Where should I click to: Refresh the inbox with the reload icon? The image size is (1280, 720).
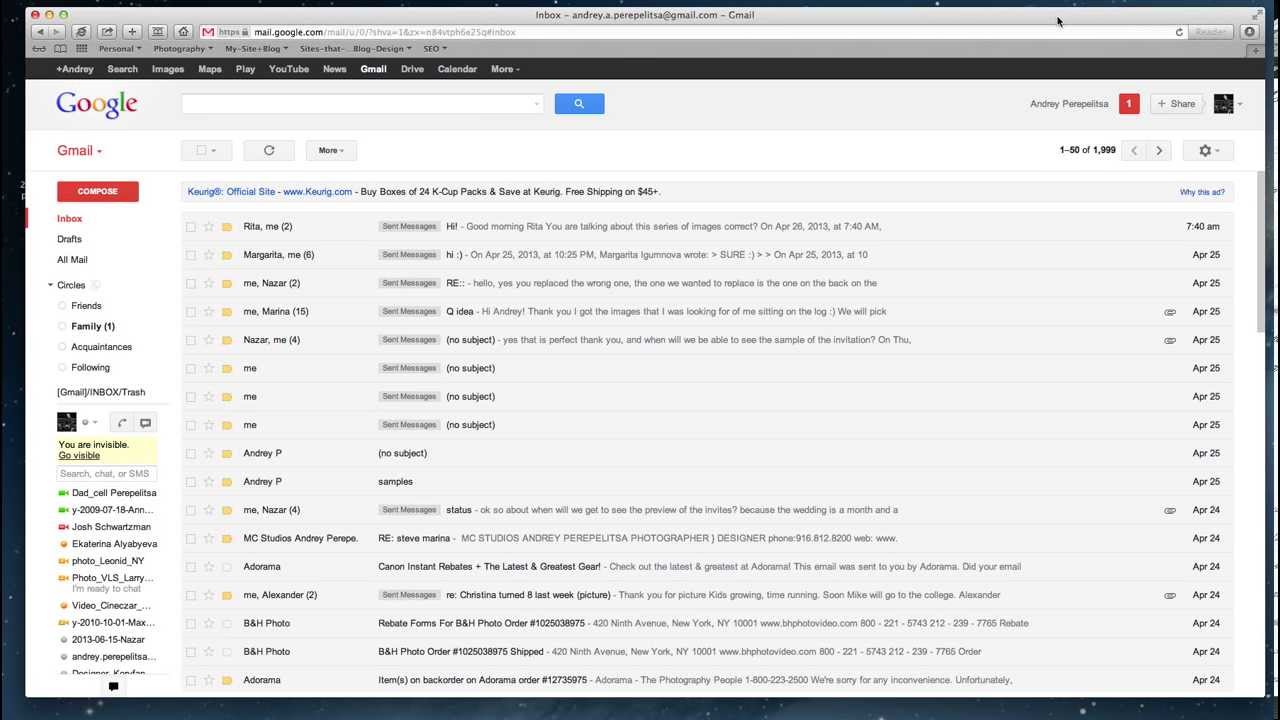[269, 150]
